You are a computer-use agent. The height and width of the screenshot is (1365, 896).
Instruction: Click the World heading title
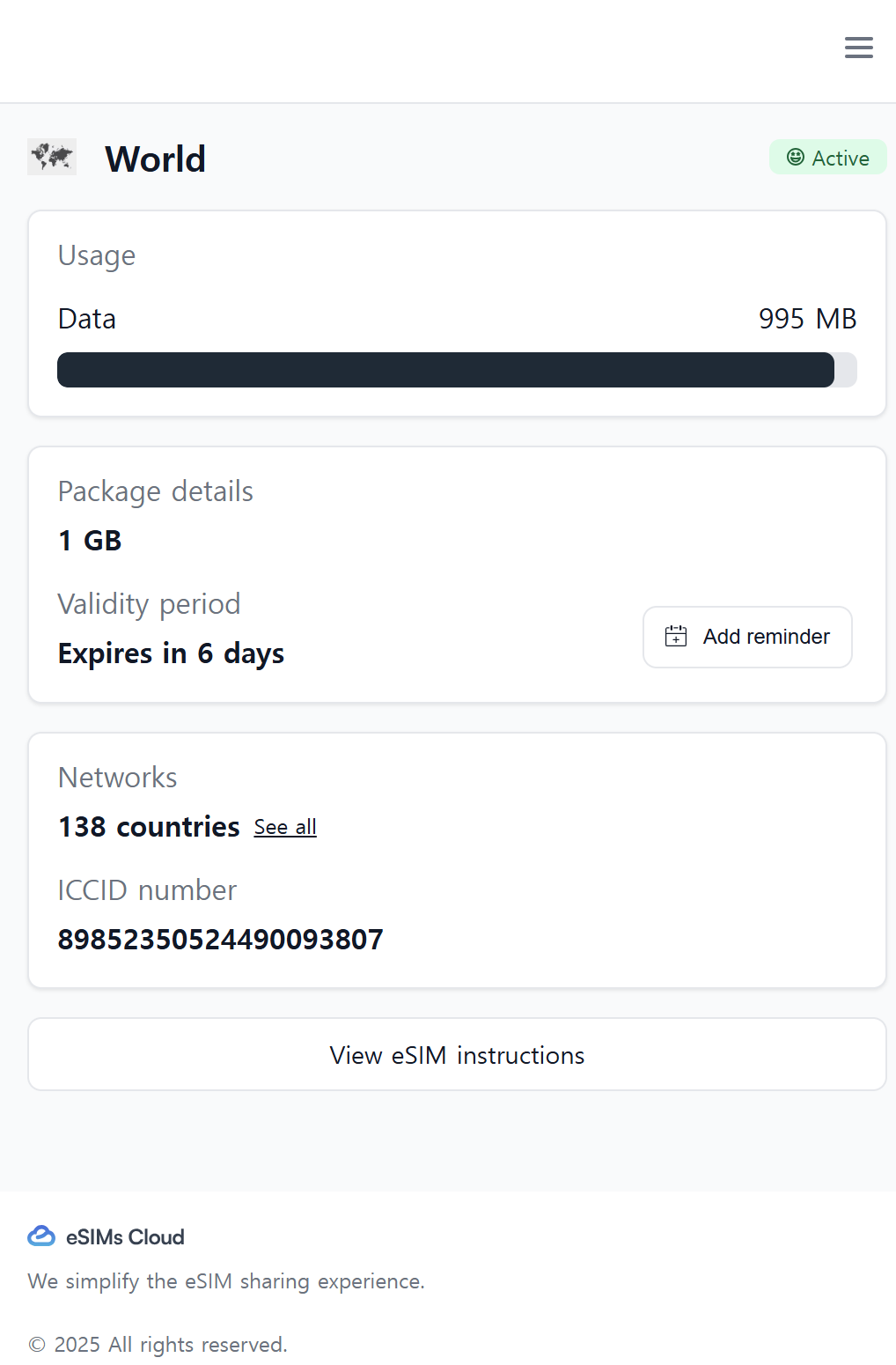pos(155,159)
